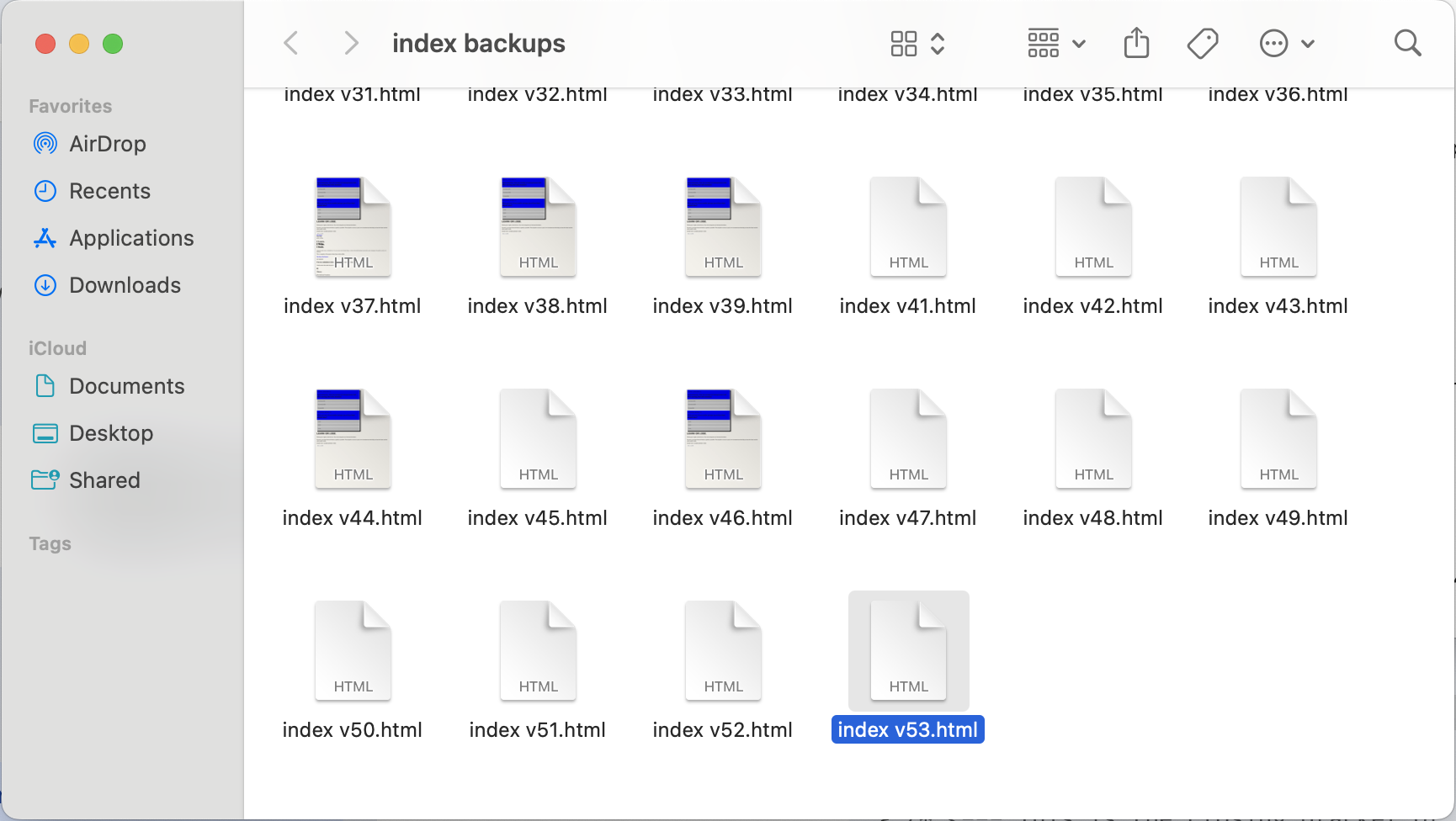Go back with the left chevron
Screen dimensions: 1456x821
[x=291, y=43]
